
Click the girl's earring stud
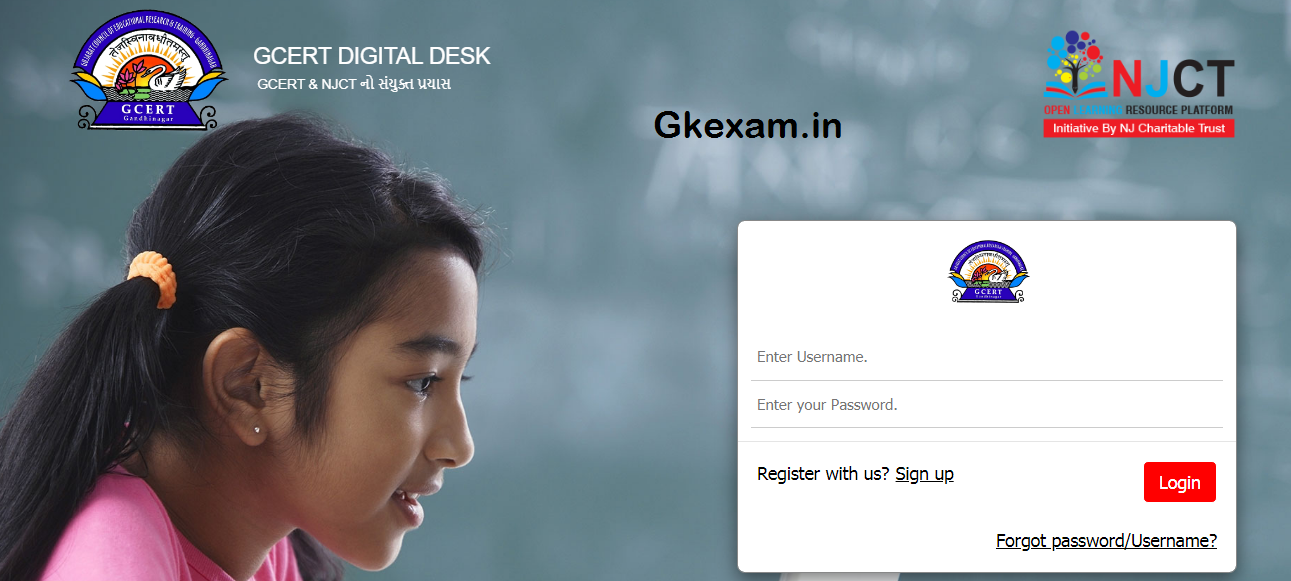pyautogui.click(x=256, y=430)
